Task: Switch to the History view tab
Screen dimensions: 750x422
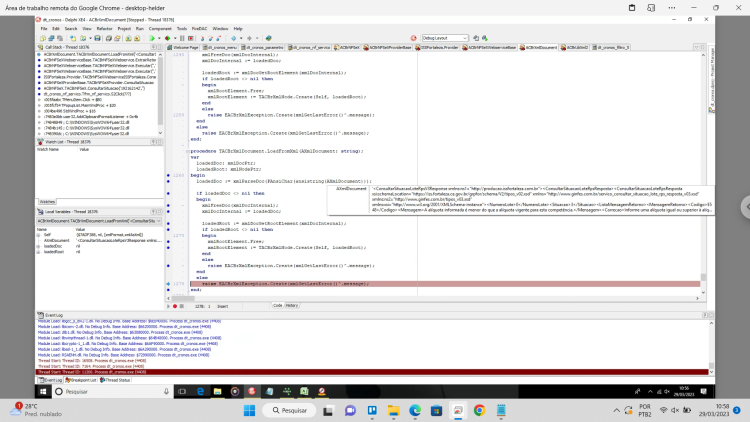Action: point(292,305)
